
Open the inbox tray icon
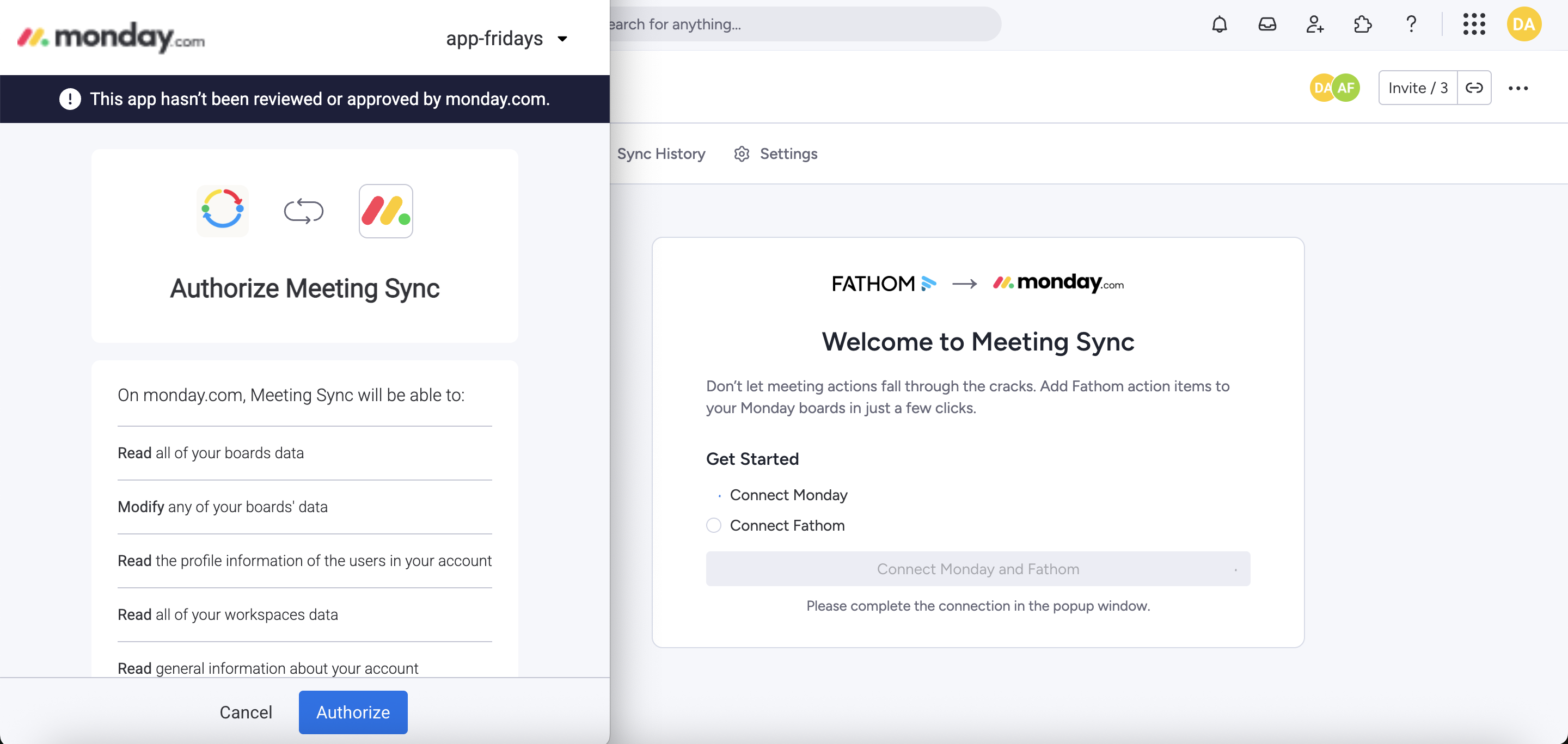click(1267, 24)
